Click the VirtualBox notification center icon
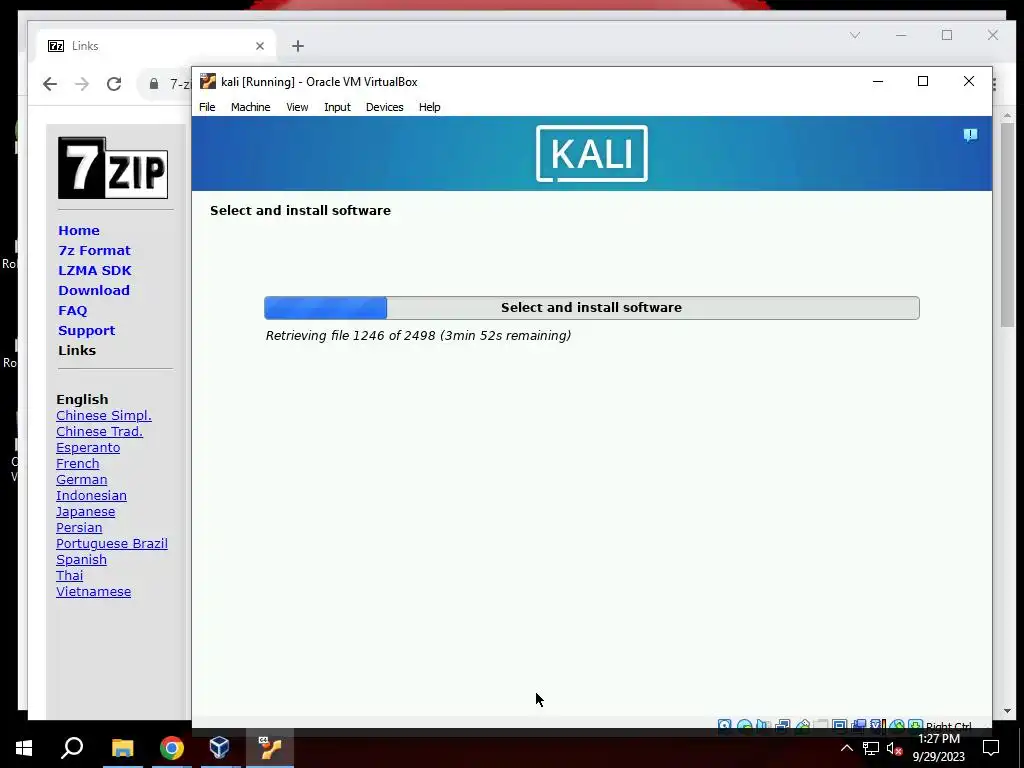Screen dimensions: 1024x768 click(970, 135)
